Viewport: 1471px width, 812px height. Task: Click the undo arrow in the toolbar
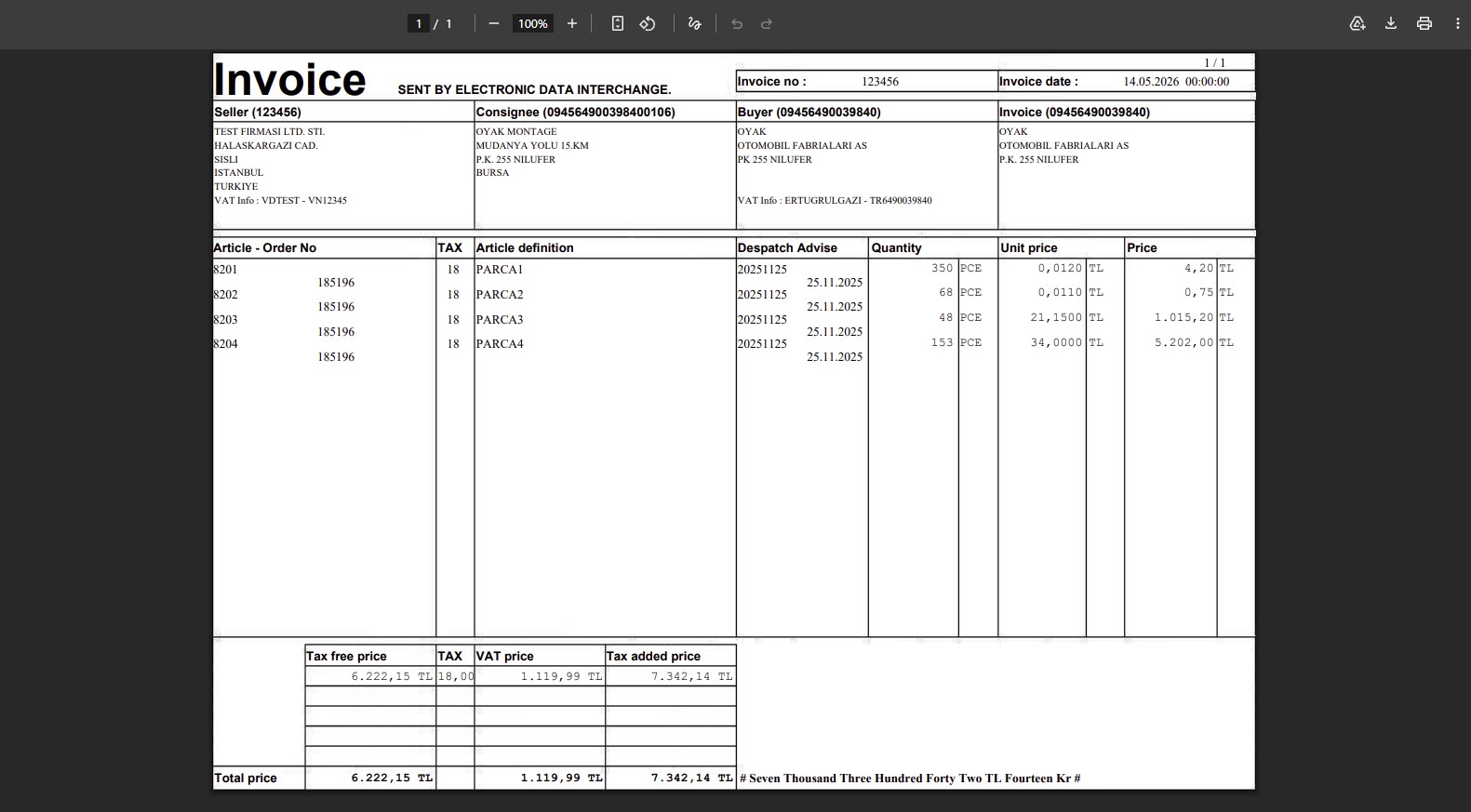click(x=737, y=23)
